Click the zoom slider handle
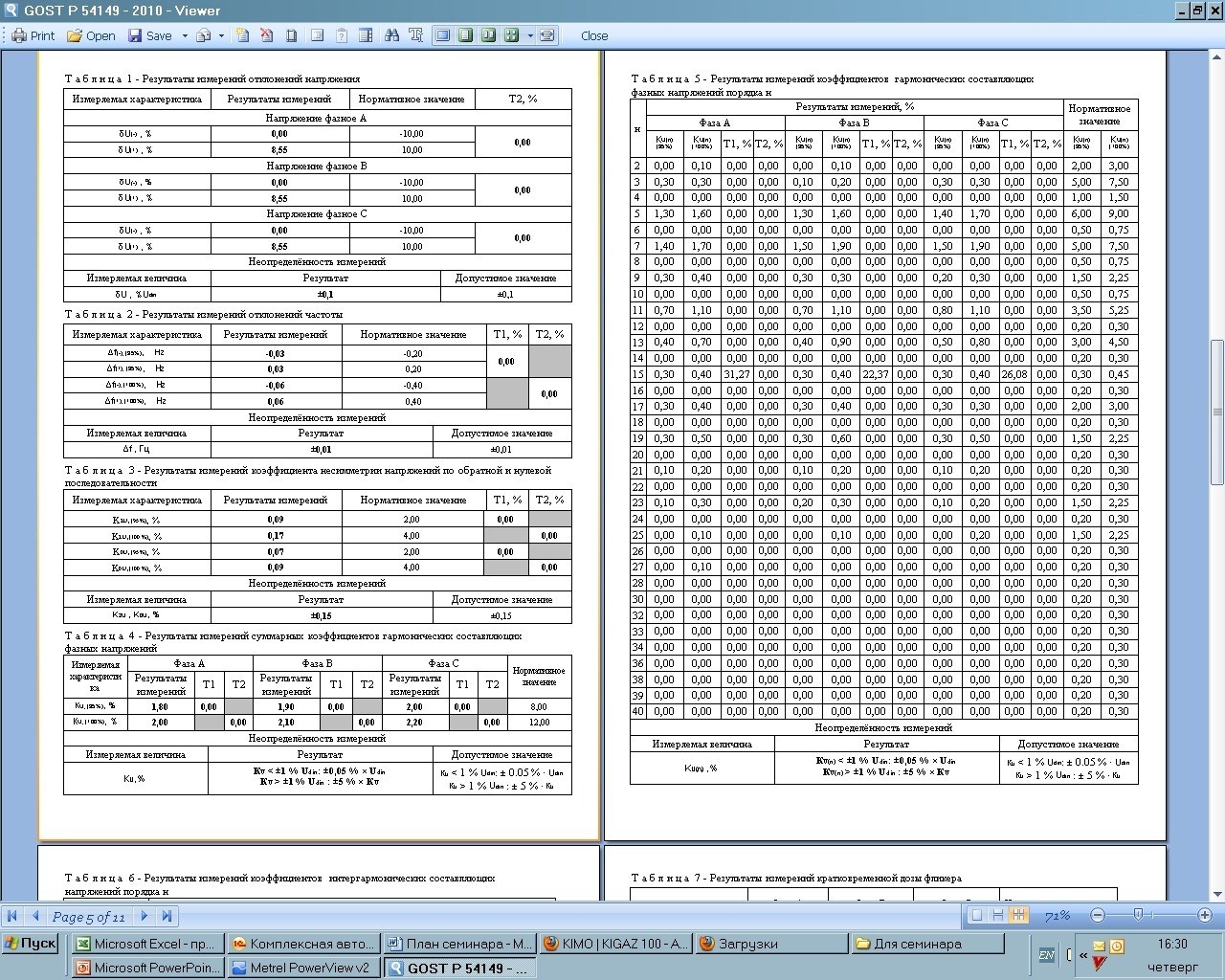Viewport: 1225px width, 980px height. tap(1138, 915)
